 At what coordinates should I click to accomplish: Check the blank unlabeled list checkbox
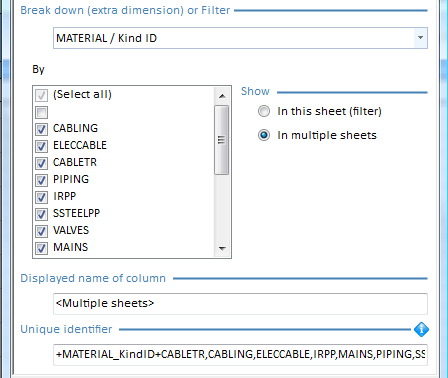tap(41, 112)
